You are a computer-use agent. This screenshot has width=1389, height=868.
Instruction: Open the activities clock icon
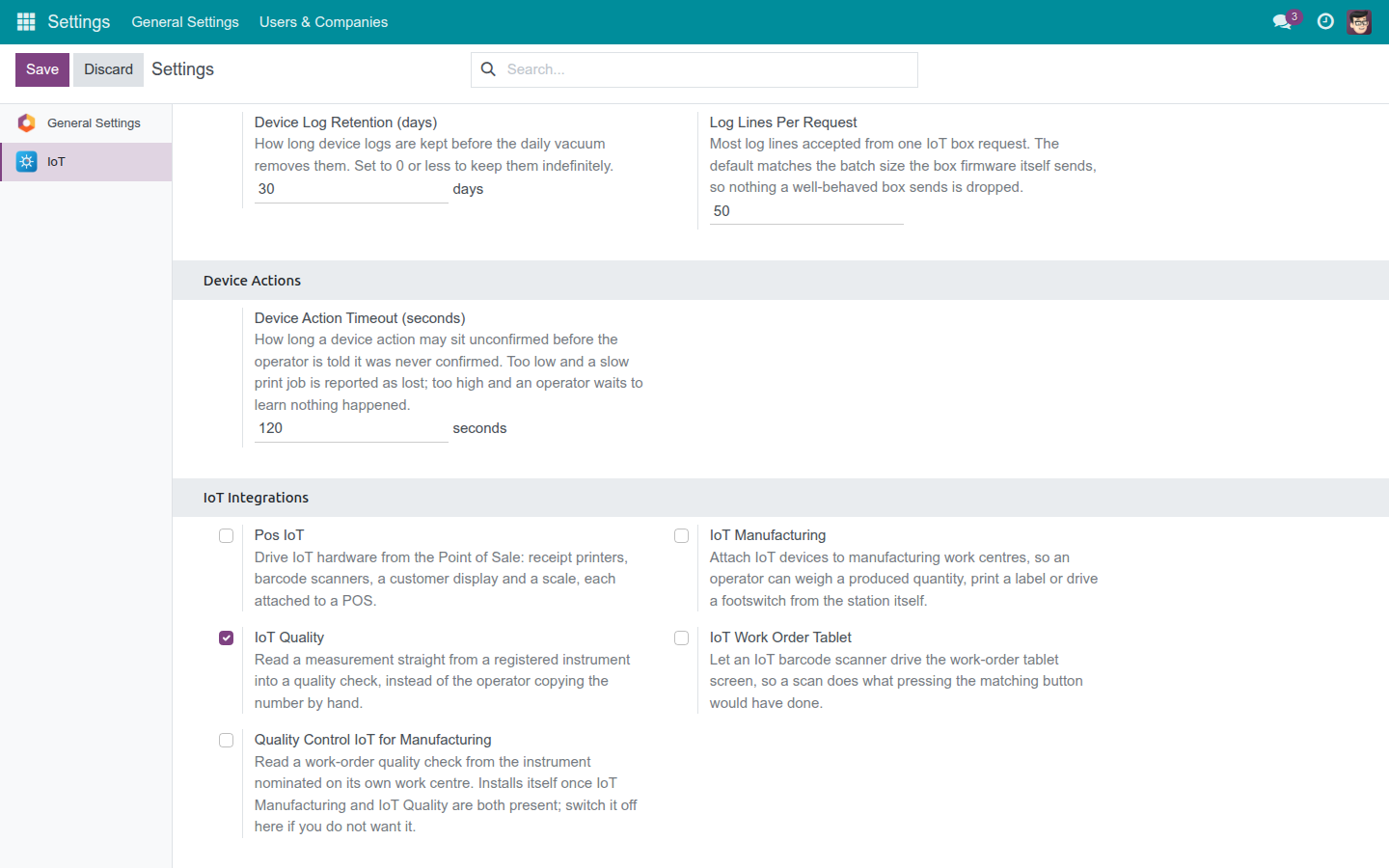1325,21
